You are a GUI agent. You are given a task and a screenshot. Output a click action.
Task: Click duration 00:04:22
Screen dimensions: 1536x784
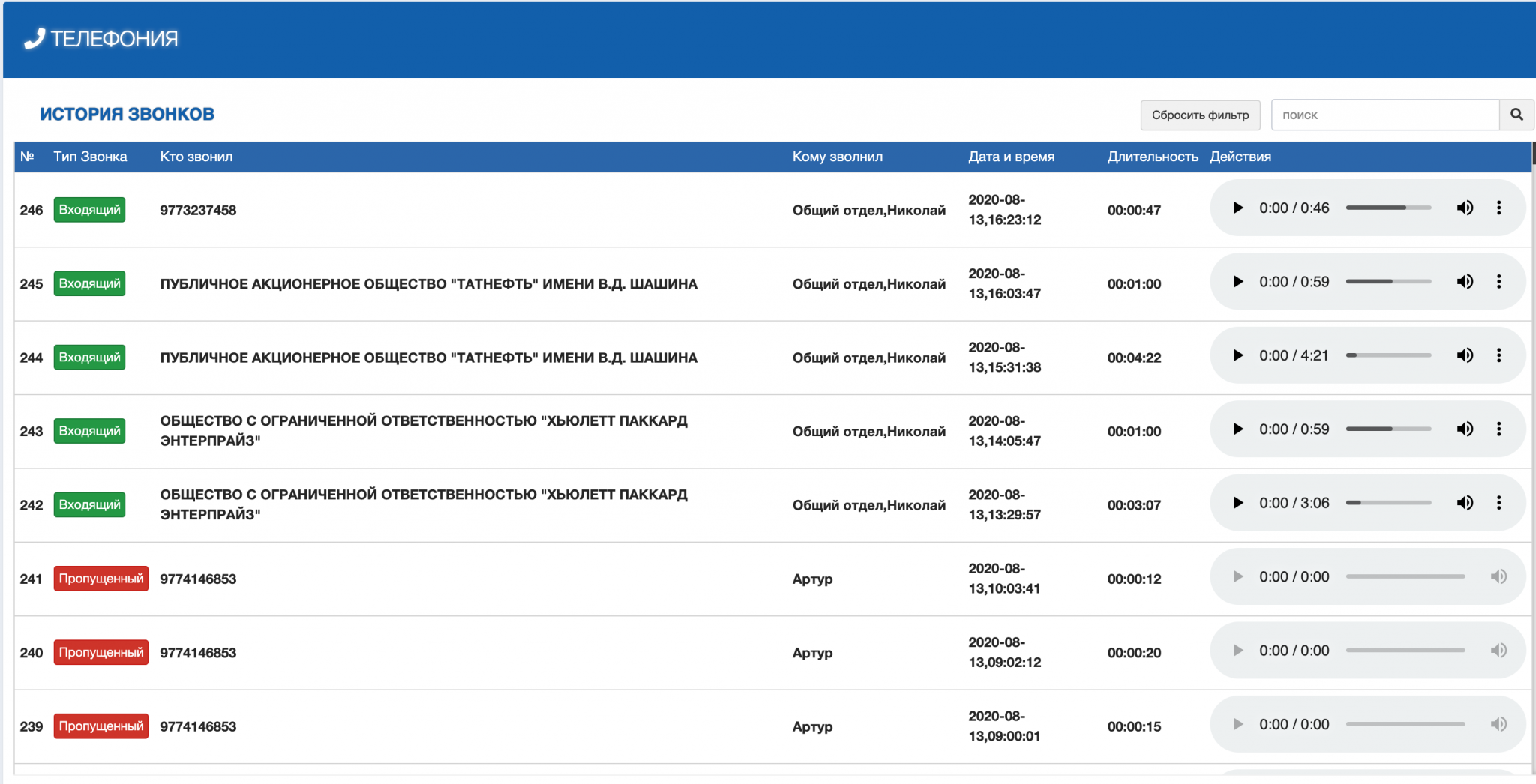click(1134, 358)
